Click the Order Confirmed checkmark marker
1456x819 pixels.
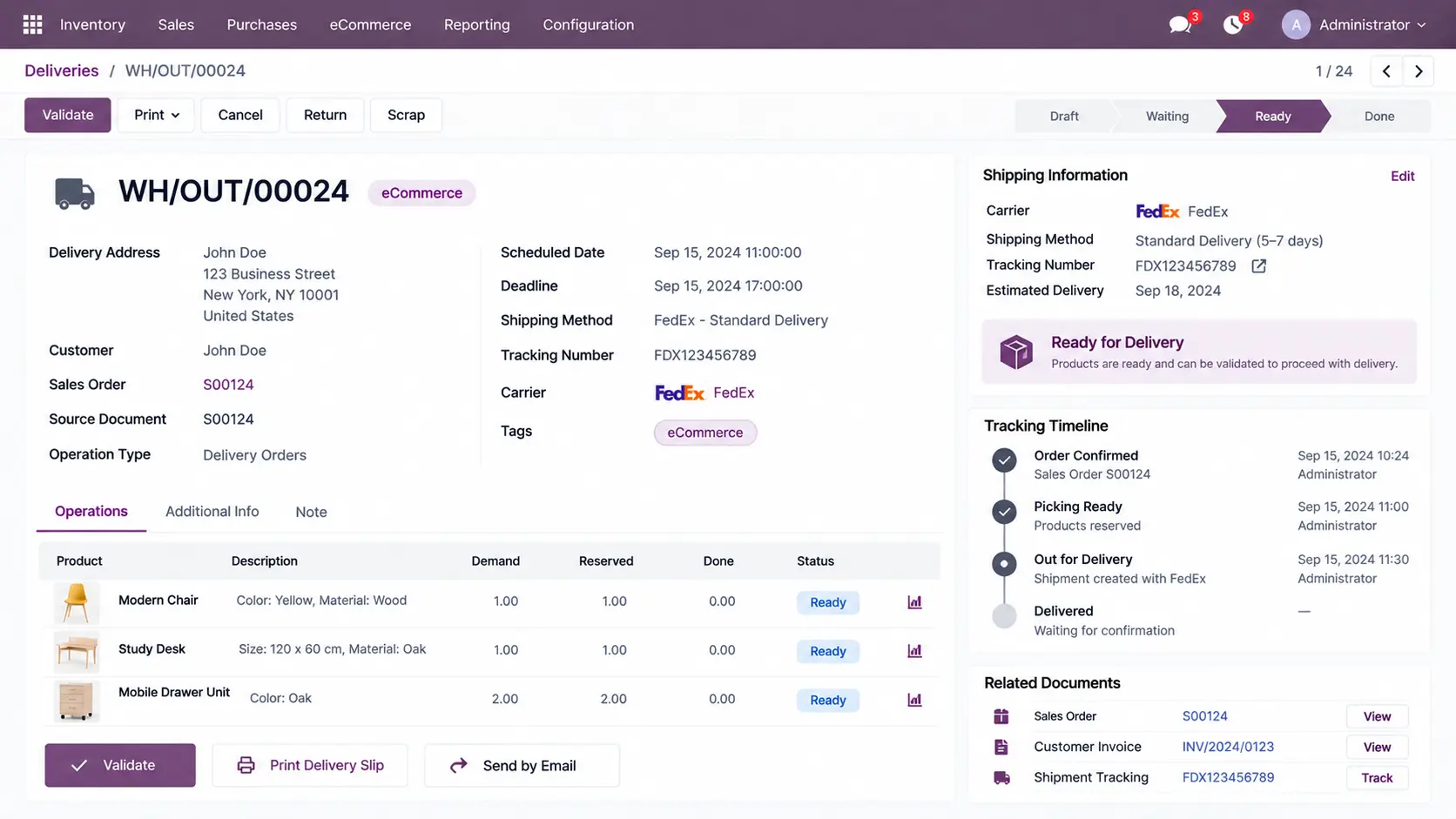[x=1004, y=460]
